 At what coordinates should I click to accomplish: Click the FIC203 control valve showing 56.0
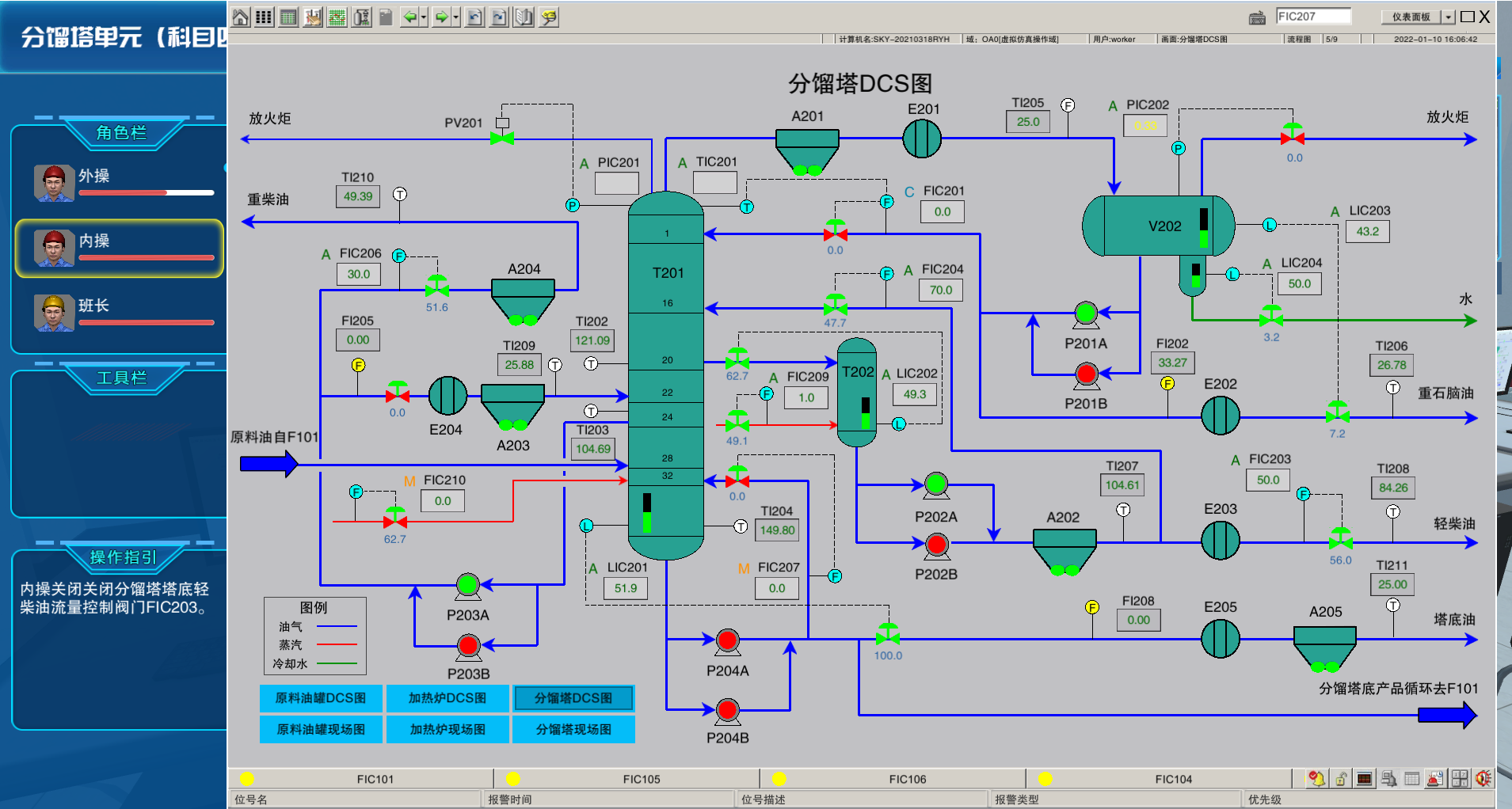[1340, 538]
